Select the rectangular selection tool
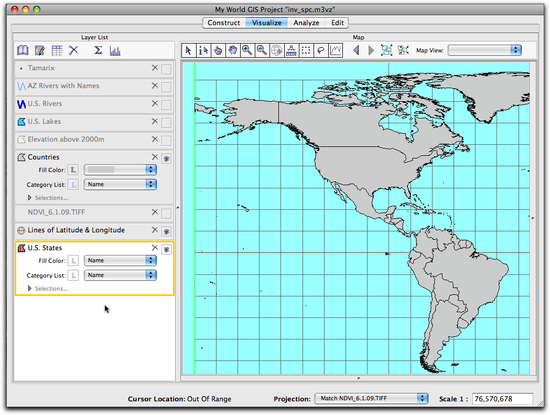 pyautogui.click(x=306, y=51)
